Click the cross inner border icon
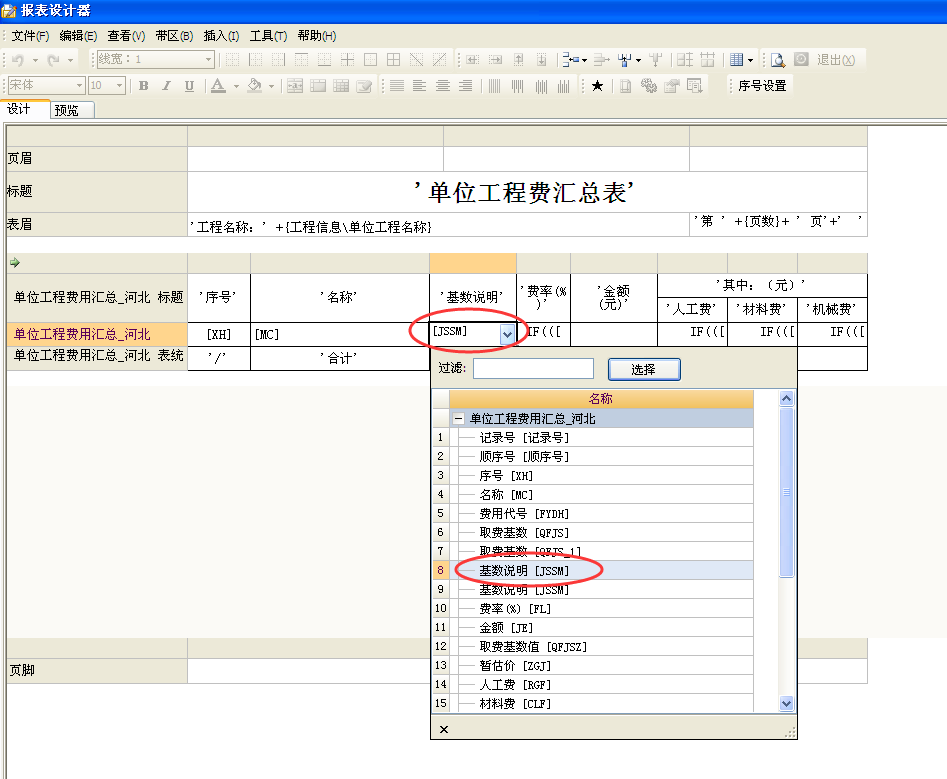 click(x=347, y=60)
